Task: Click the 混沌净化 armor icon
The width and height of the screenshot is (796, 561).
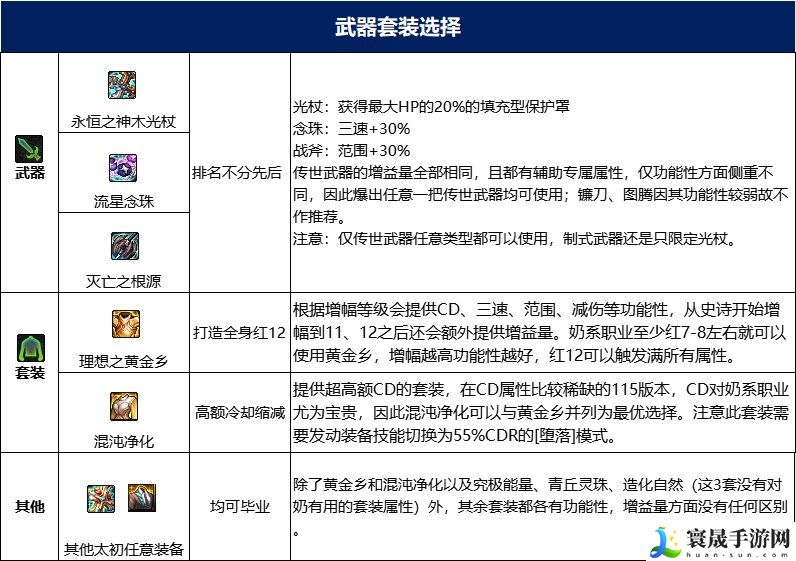Action: coord(124,406)
